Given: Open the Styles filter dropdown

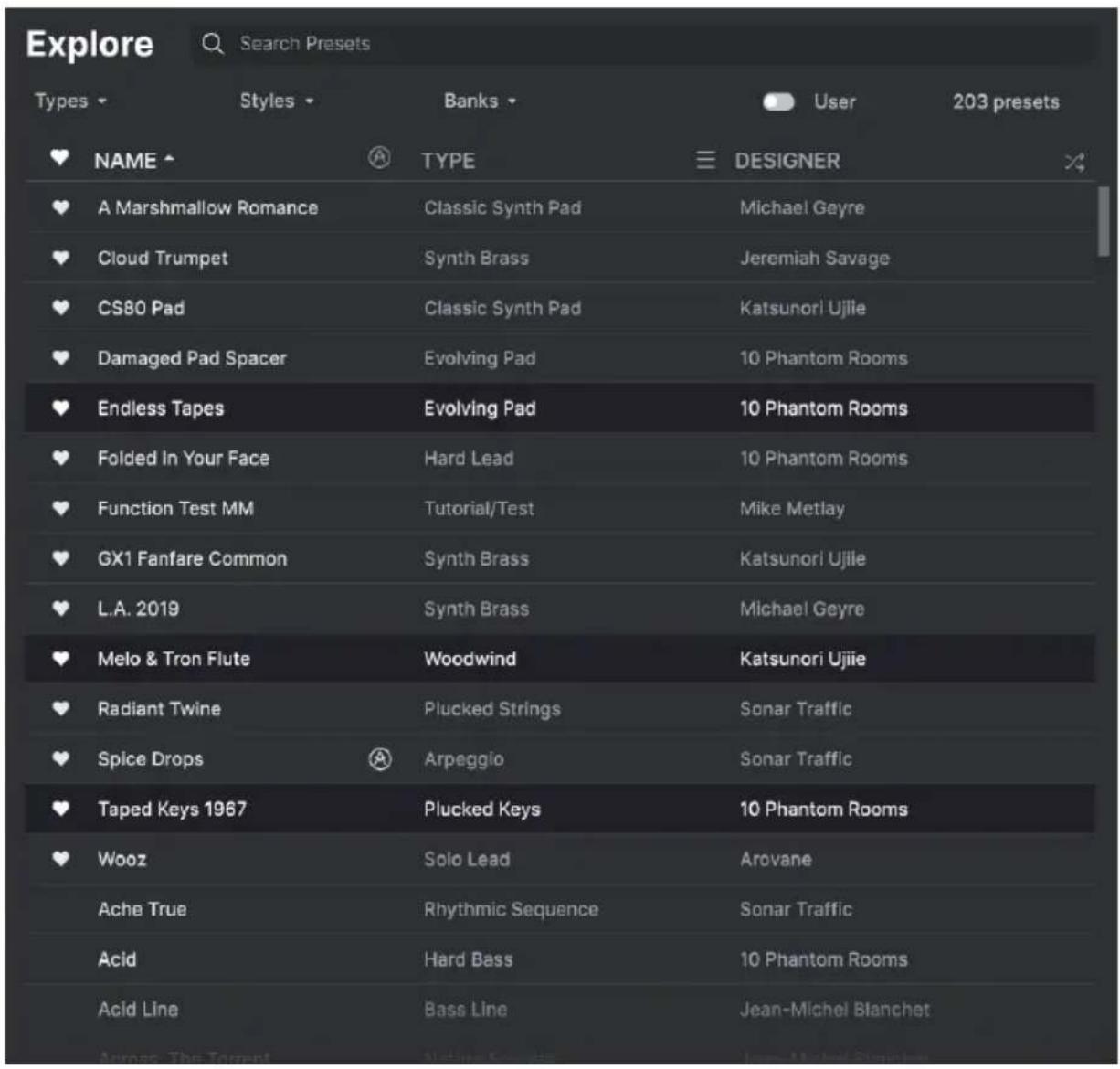Looking at the screenshot, I should (x=276, y=101).
